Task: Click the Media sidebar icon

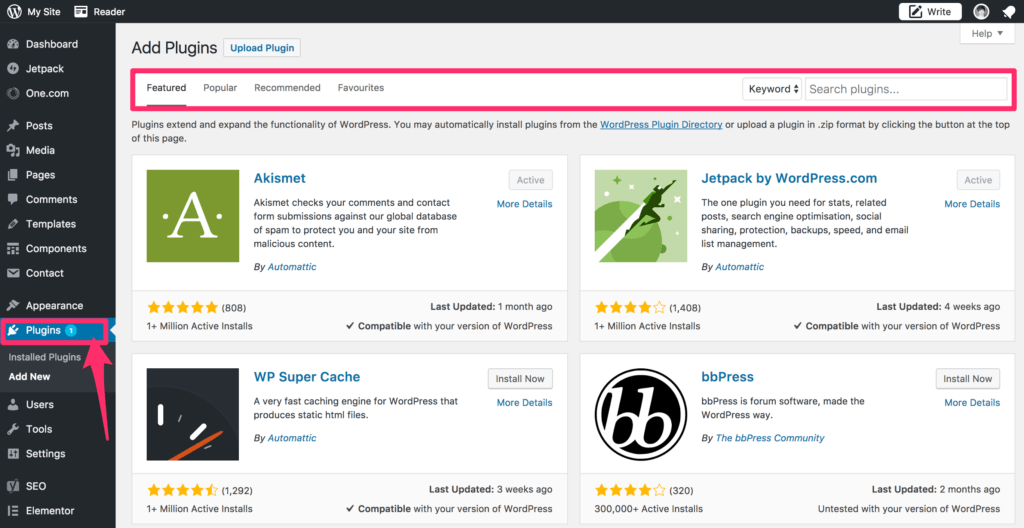Action: click(12, 150)
